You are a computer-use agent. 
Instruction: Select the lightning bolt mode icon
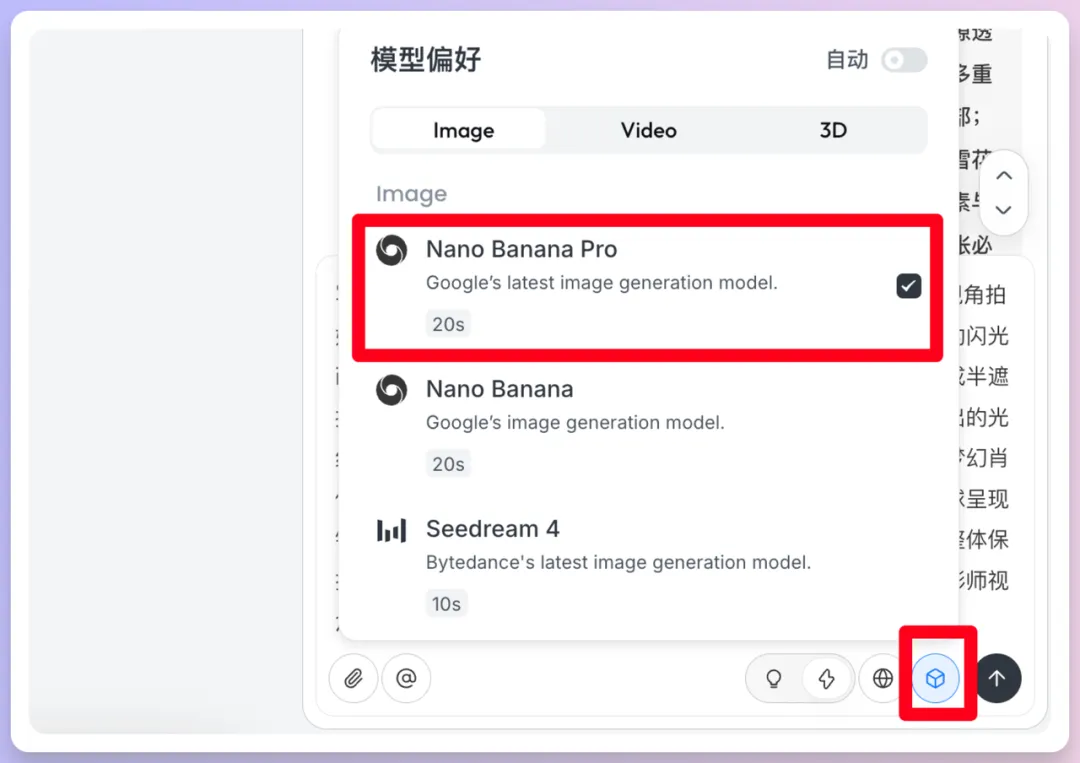[x=827, y=678]
